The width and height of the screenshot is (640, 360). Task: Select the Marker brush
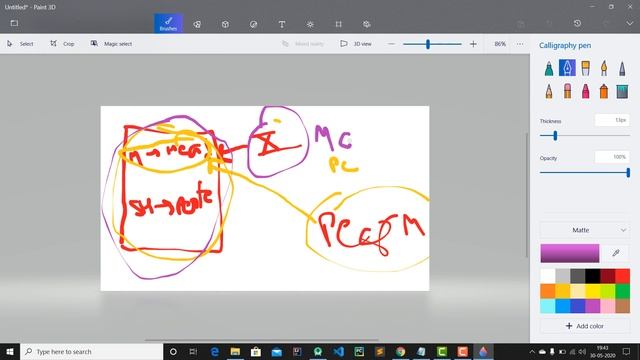[549, 68]
